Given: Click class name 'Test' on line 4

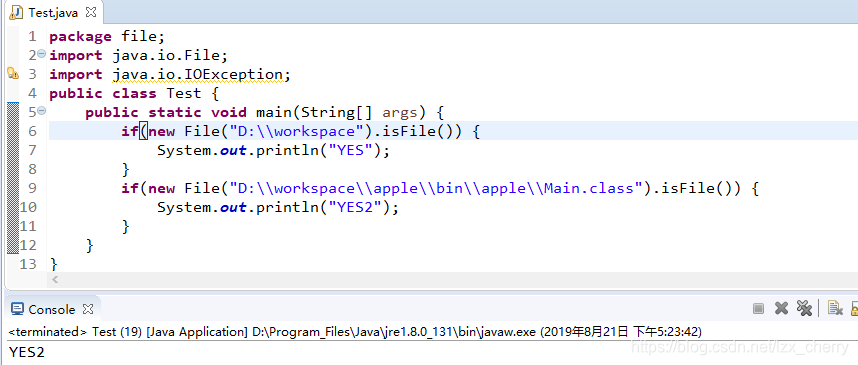Looking at the screenshot, I should click(184, 94).
